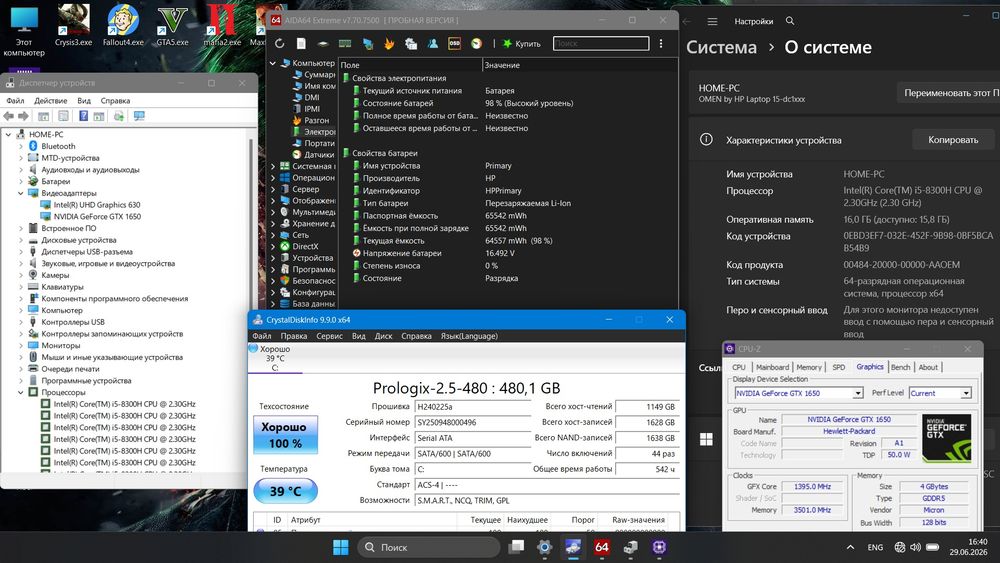
Task: Open CPU-Z Perf Level dropdown
Action: 966,393
